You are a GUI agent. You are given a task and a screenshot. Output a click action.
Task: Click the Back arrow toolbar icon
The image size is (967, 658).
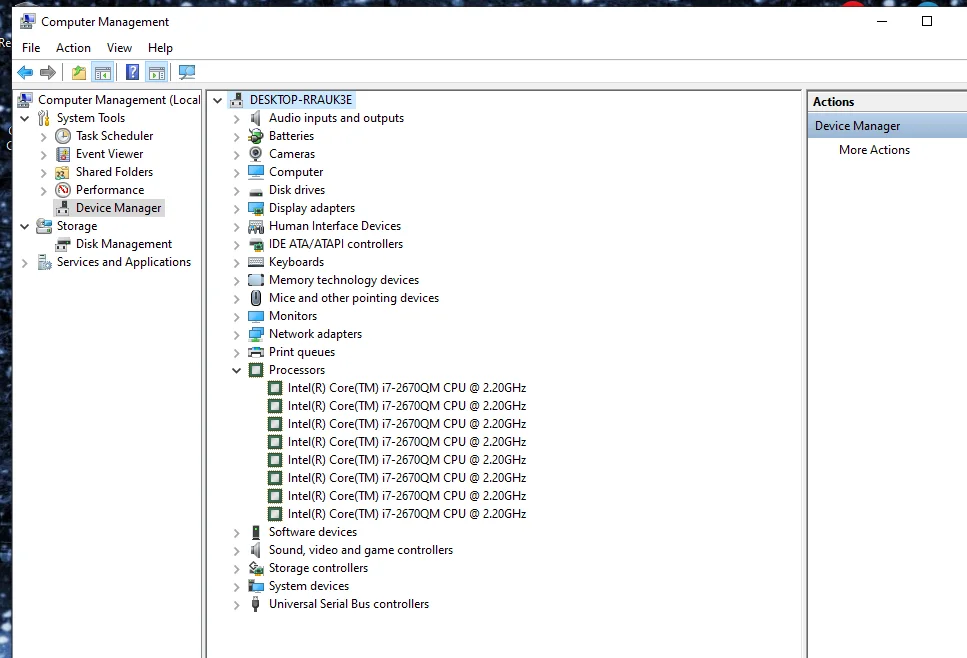pos(25,73)
